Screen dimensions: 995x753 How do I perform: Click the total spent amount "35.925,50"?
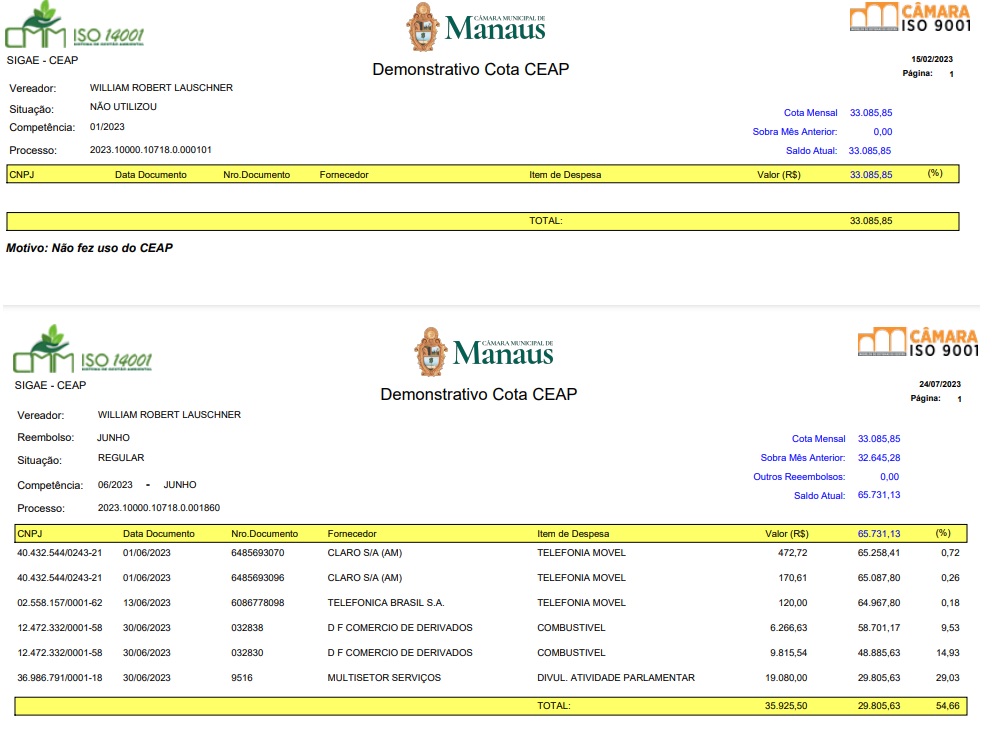[x=786, y=705]
